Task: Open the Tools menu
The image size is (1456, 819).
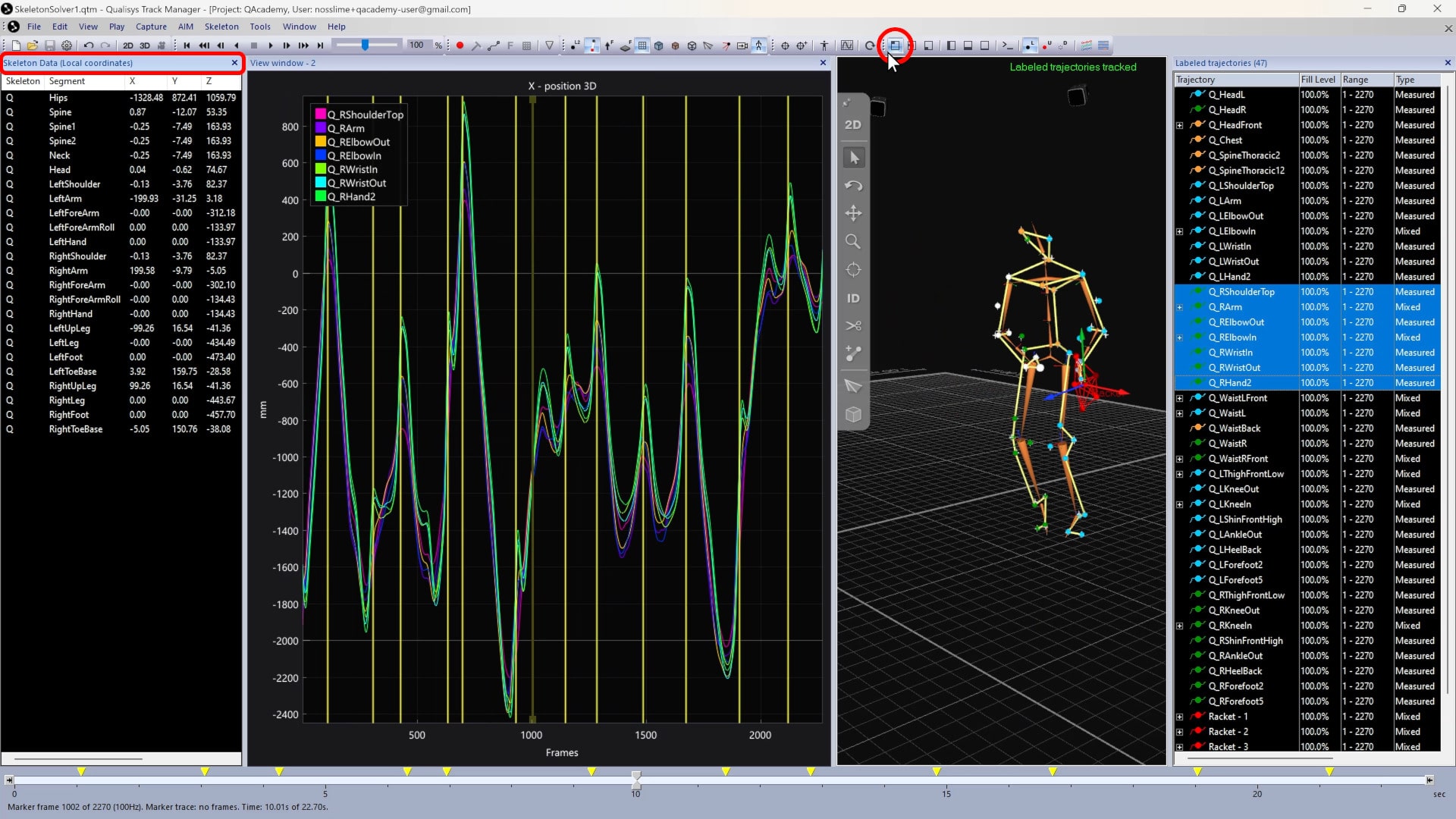Action: coord(260,27)
